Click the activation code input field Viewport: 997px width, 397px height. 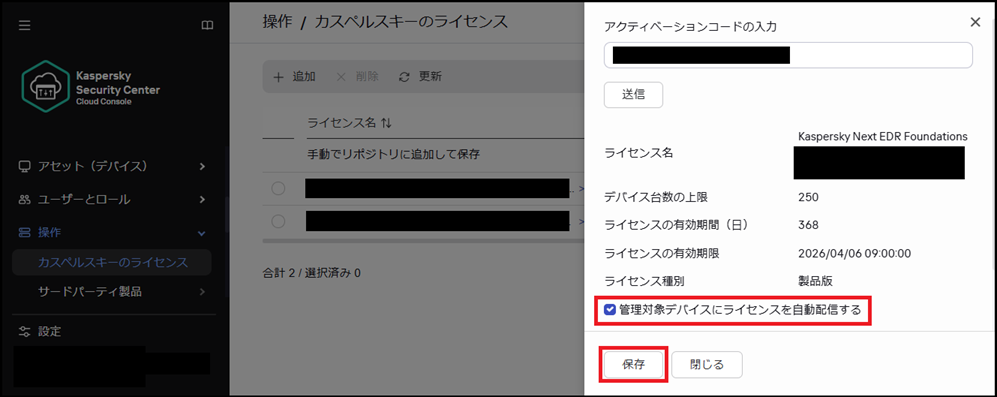(x=788, y=55)
